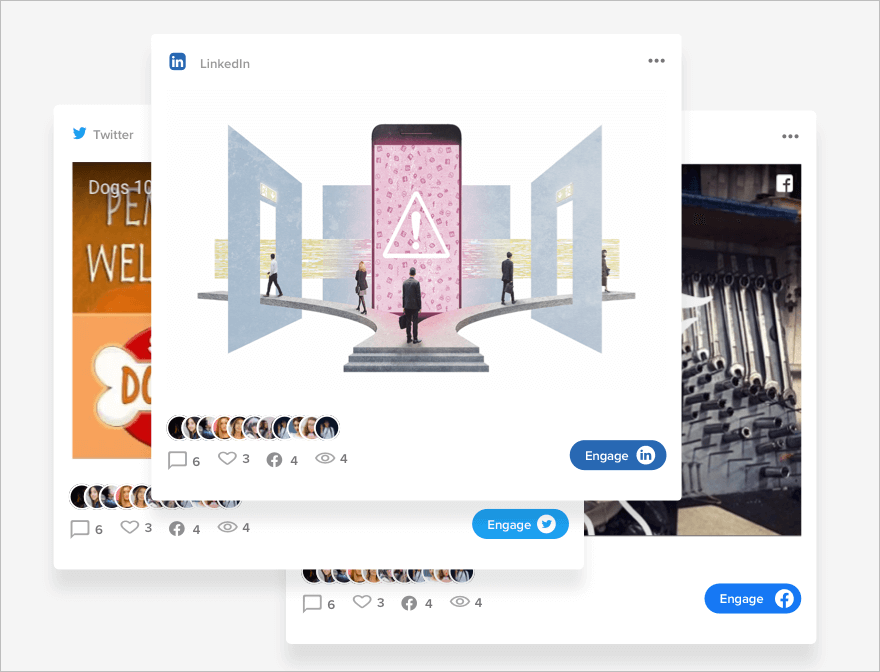This screenshot has width=880, height=672.
Task: Like the LinkedIn post with heart icon
Action: (227, 459)
